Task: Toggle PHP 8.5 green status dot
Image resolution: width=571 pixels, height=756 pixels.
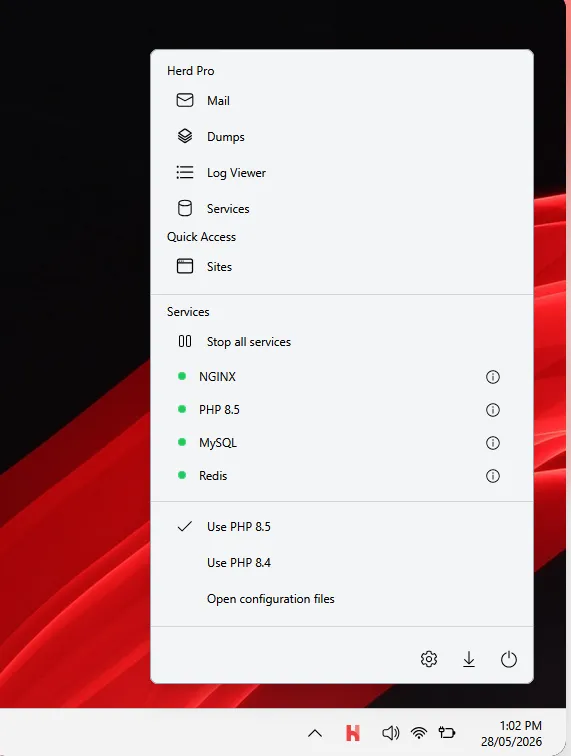Action: pos(182,409)
